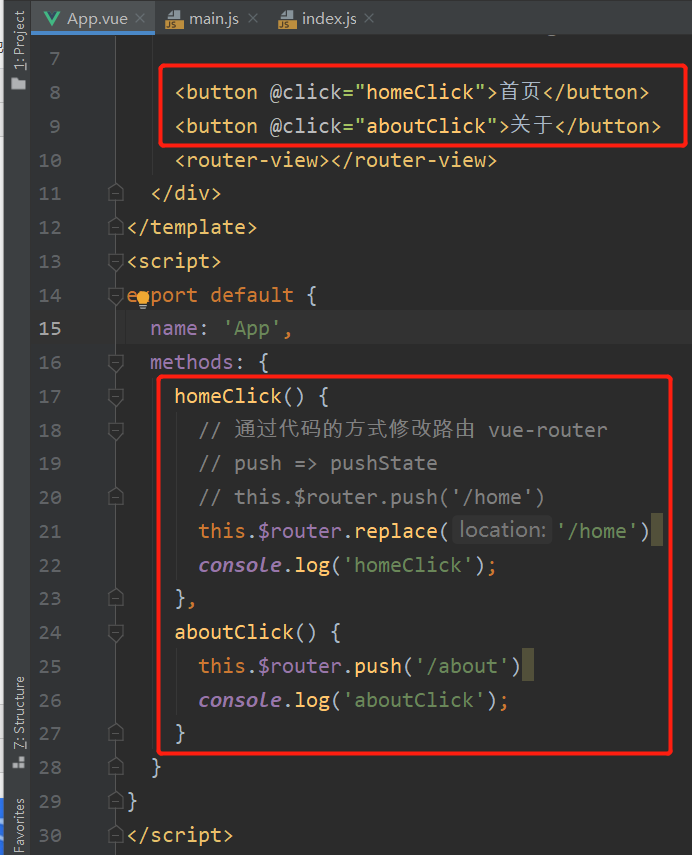Click the 'methods' keyword on line 16

191,362
